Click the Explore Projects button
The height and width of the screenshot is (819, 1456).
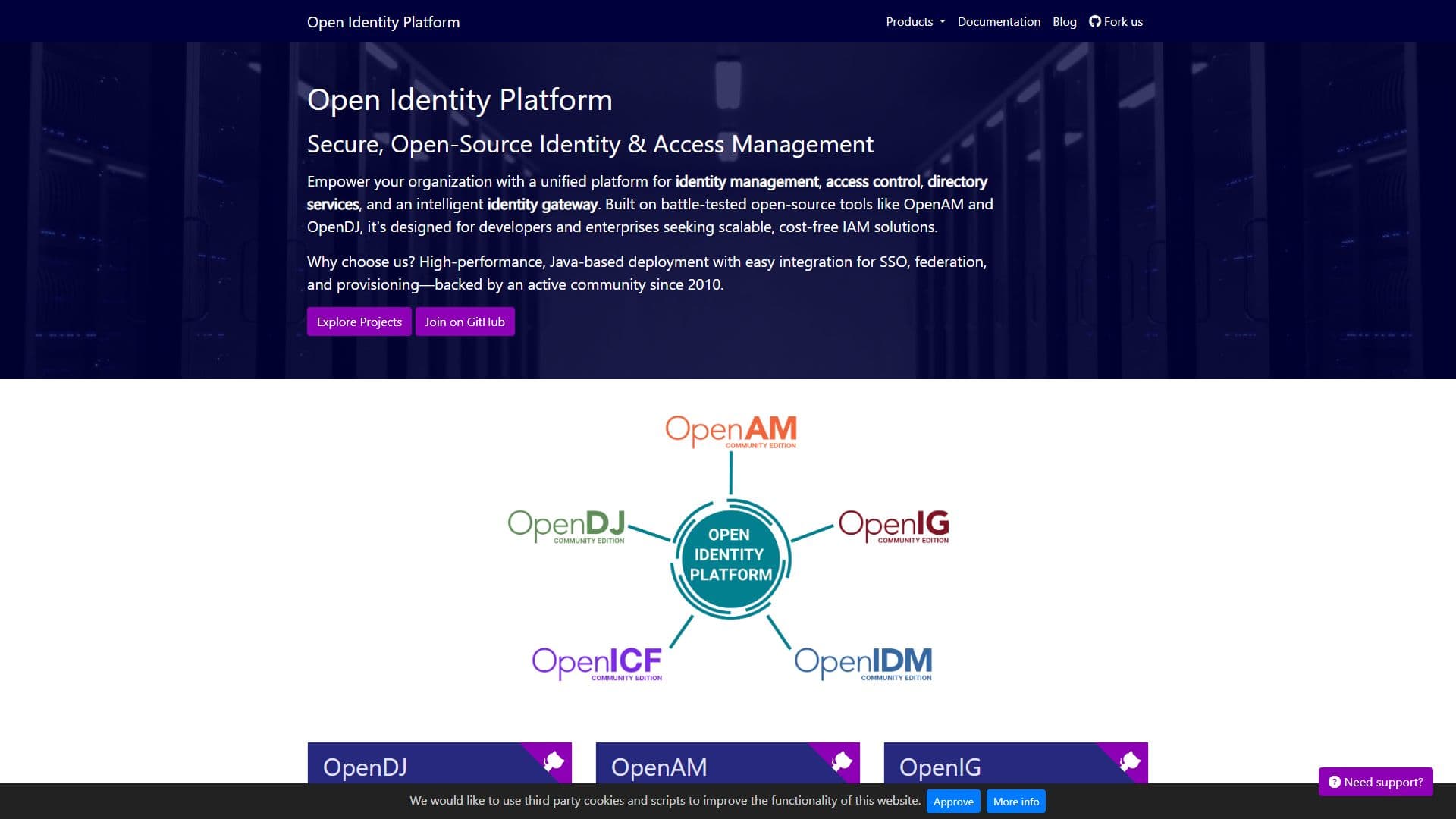point(359,322)
